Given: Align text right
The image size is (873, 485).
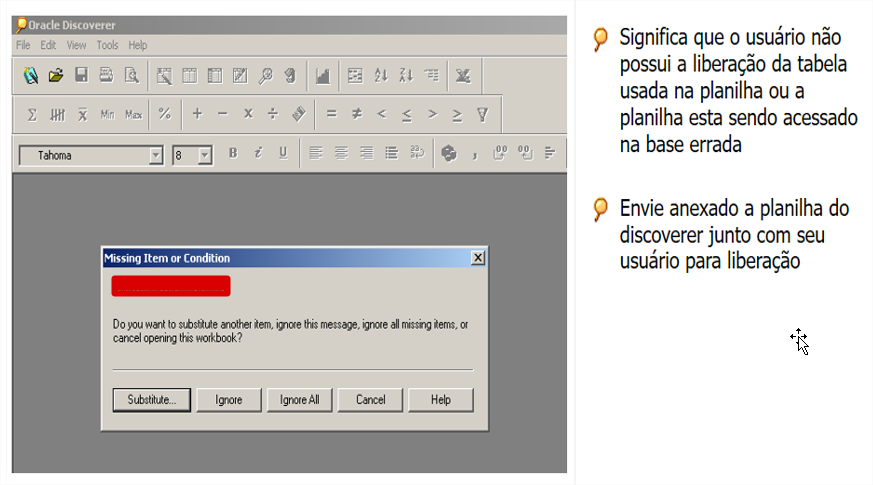Looking at the screenshot, I should point(366,153).
